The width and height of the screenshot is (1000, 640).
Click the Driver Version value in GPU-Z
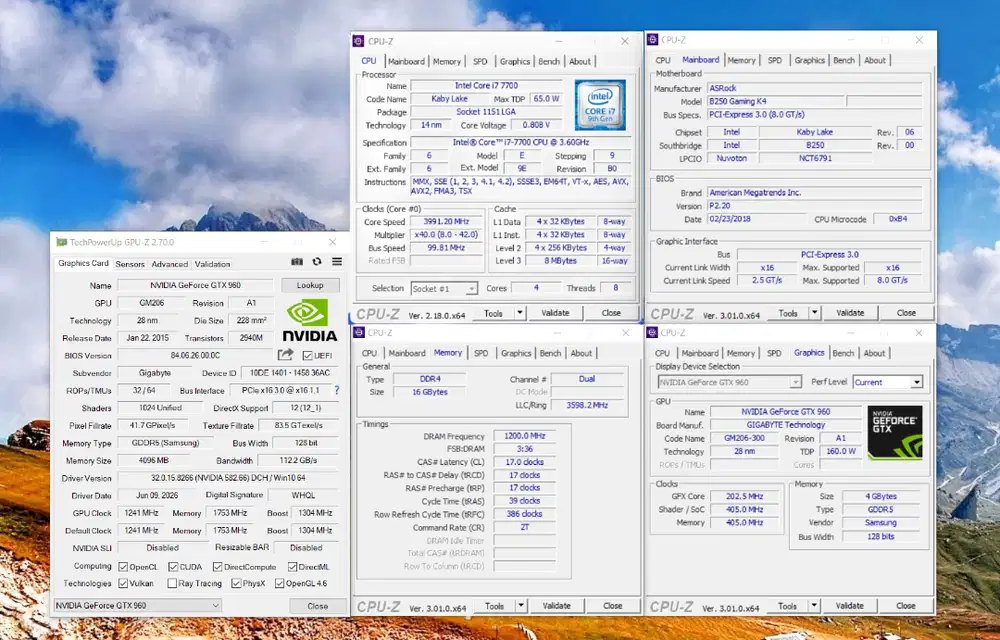click(228, 477)
